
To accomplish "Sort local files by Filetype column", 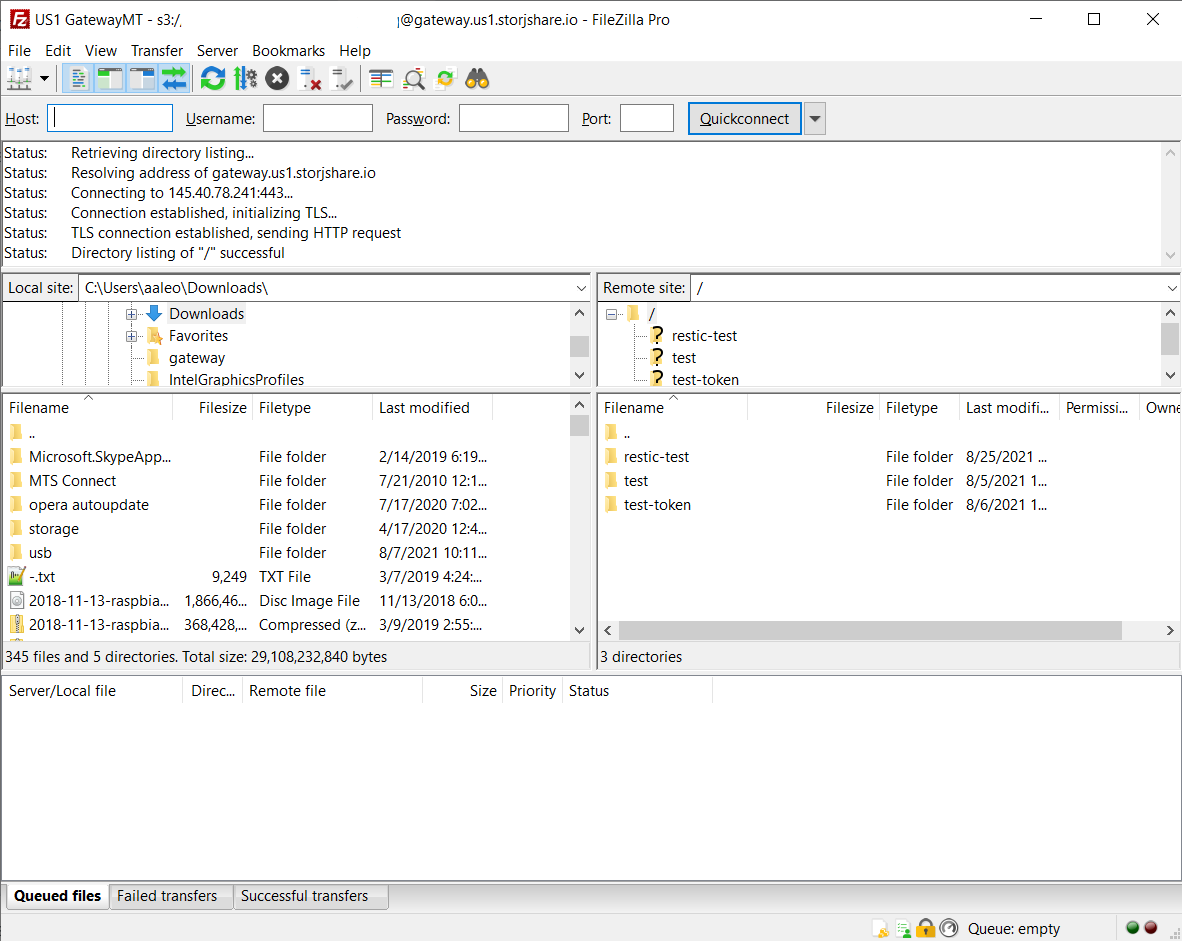I will tap(312, 408).
